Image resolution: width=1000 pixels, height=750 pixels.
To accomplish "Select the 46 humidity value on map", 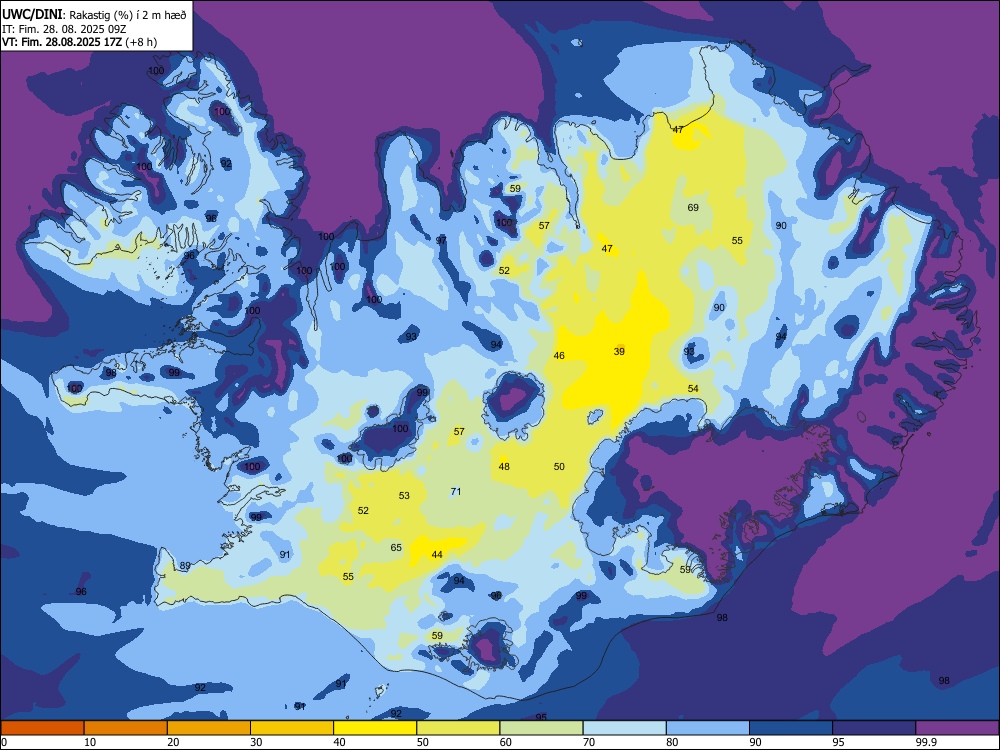I will tap(559, 356).
